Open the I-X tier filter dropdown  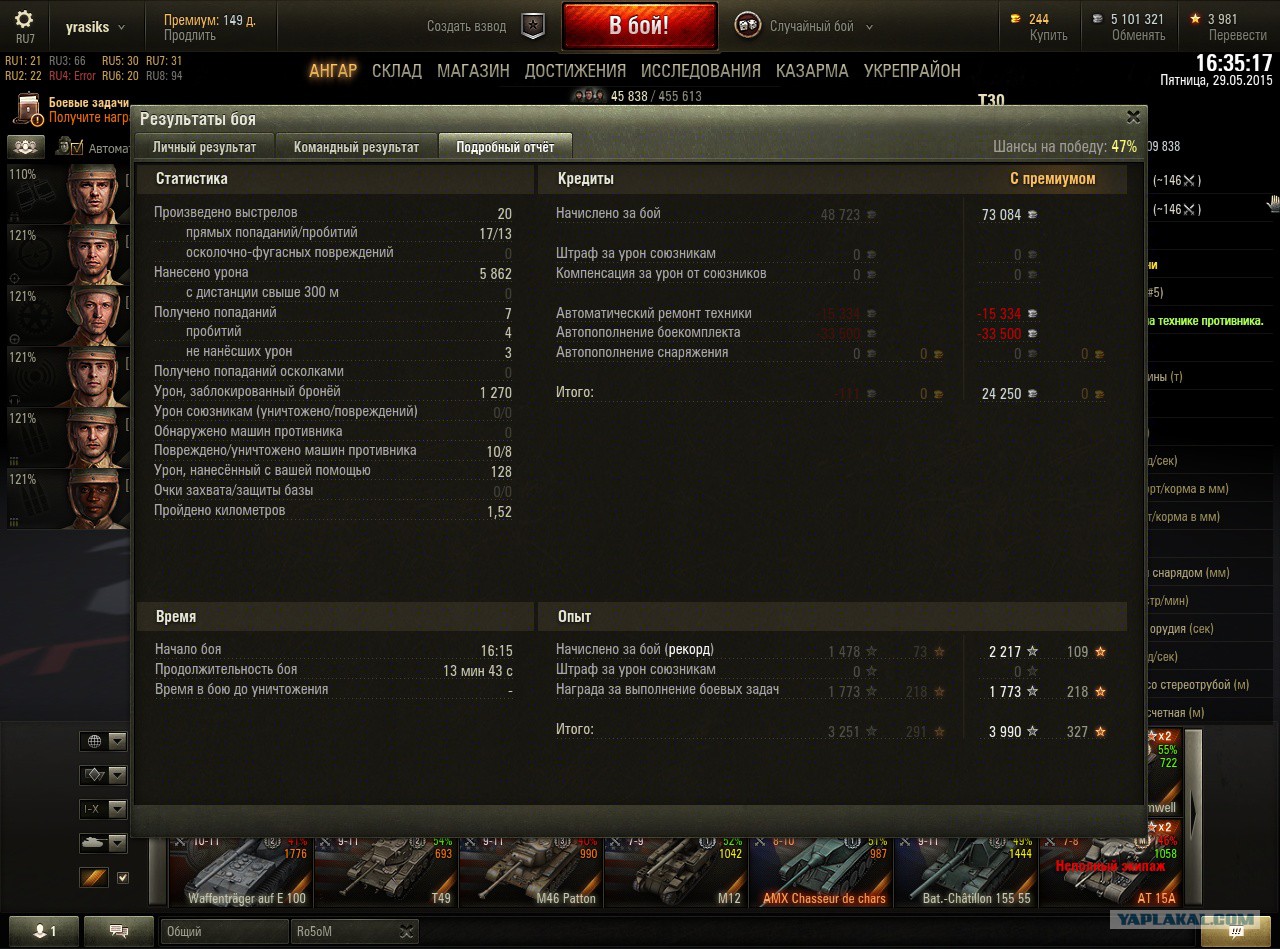[x=104, y=809]
